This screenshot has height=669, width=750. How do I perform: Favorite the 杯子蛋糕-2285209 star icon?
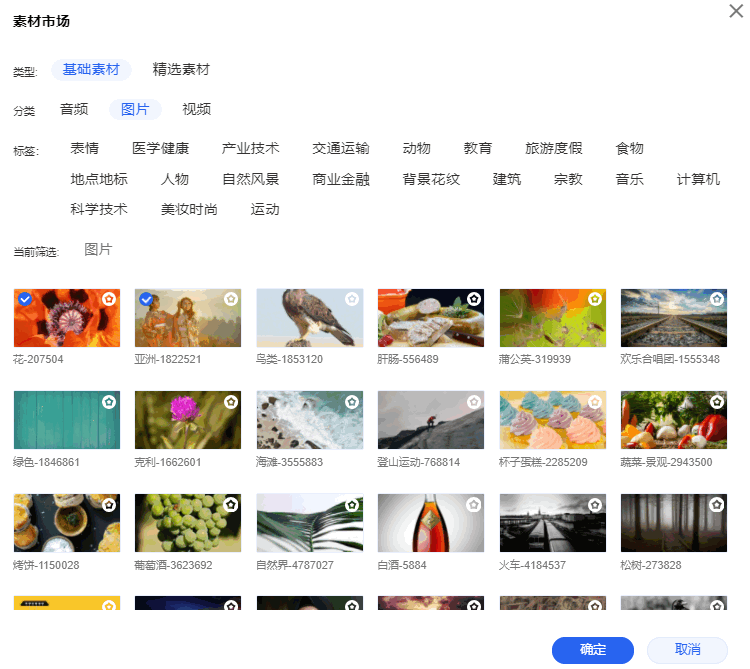click(x=595, y=402)
